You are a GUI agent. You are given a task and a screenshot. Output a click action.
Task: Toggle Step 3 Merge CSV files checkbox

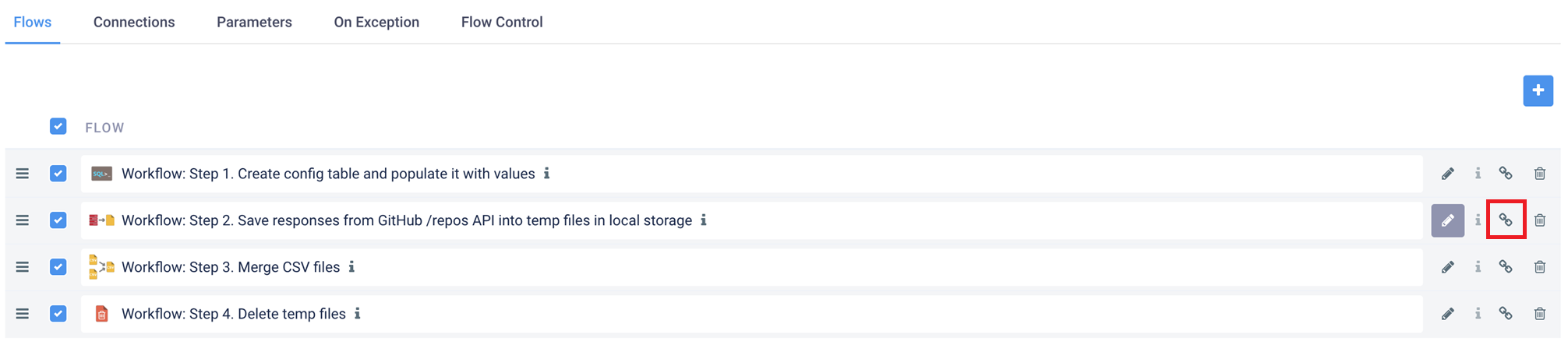pos(58,267)
